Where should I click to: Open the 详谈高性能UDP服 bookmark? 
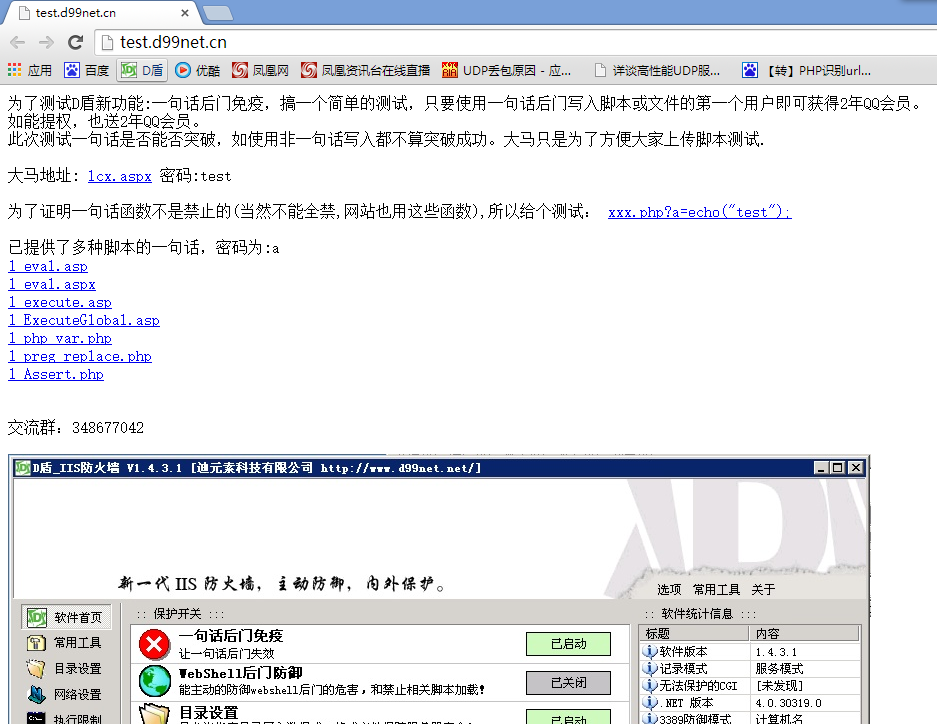click(657, 70)
